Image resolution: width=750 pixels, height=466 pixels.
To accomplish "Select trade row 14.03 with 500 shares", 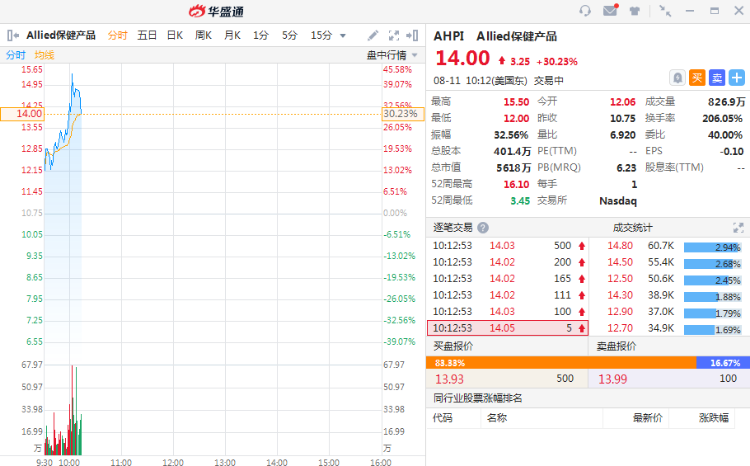I will [x=507, y=246].
